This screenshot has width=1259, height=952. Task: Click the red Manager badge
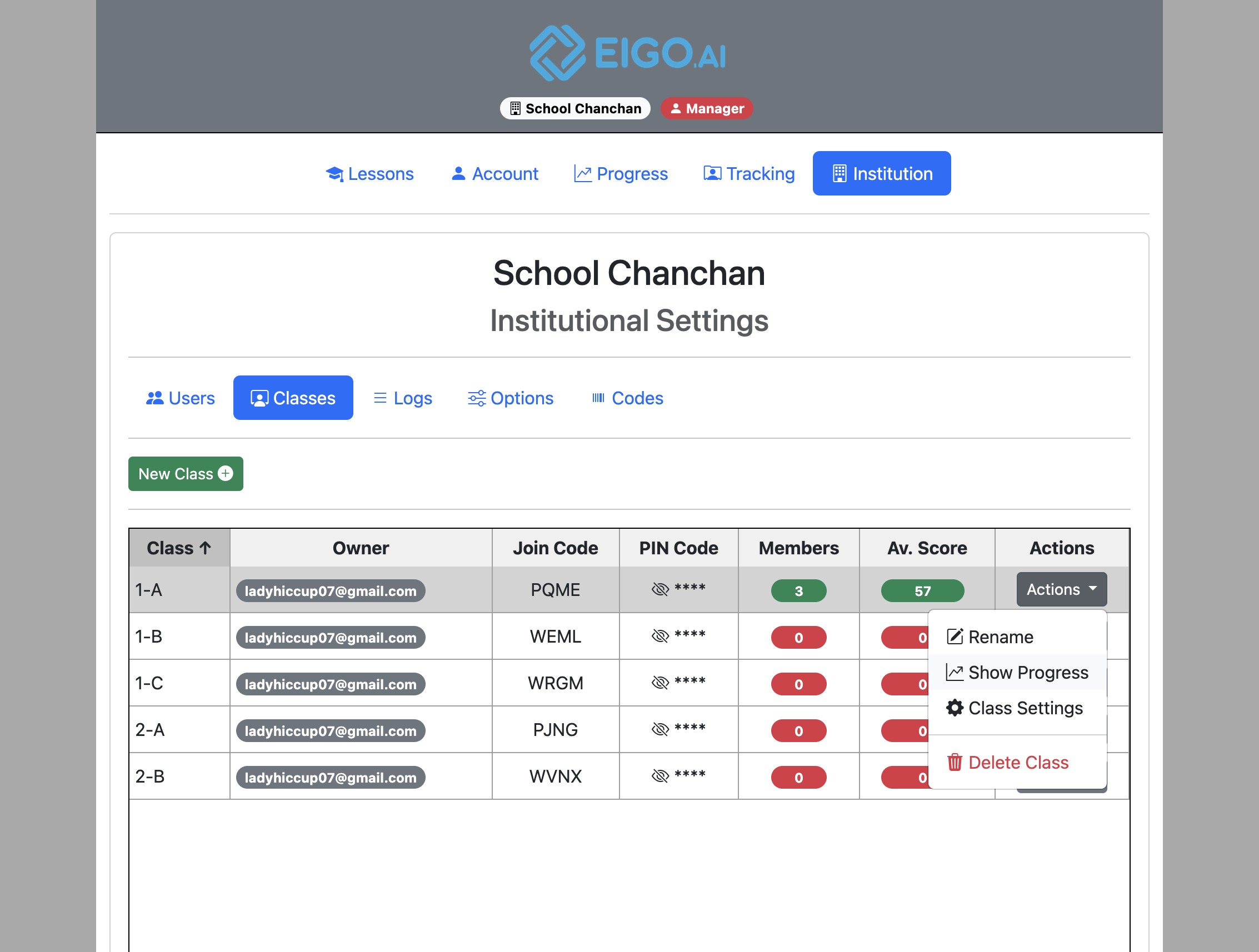coord(706,108)
